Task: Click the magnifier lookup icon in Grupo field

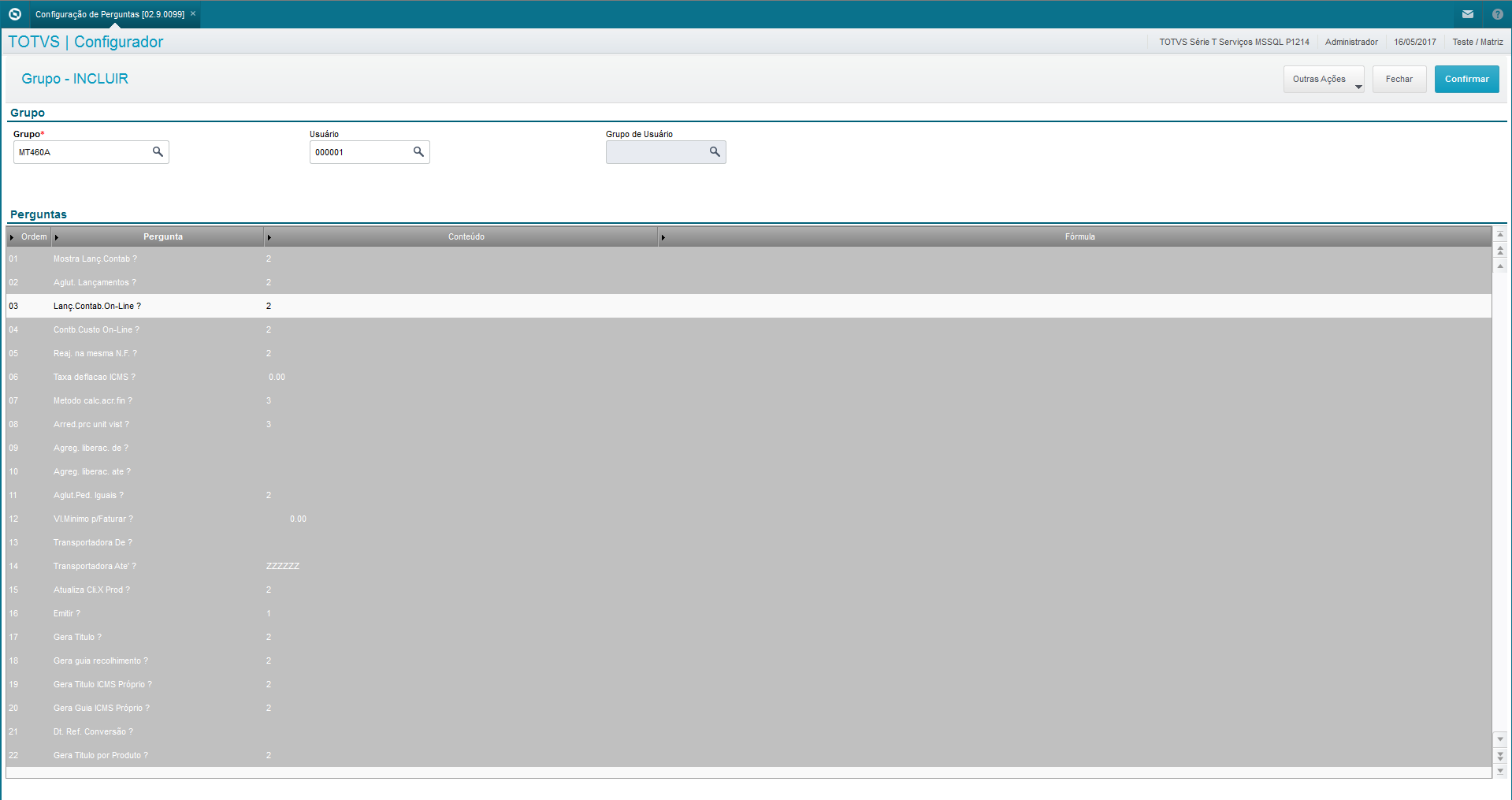Action: [x=158, y=151]
